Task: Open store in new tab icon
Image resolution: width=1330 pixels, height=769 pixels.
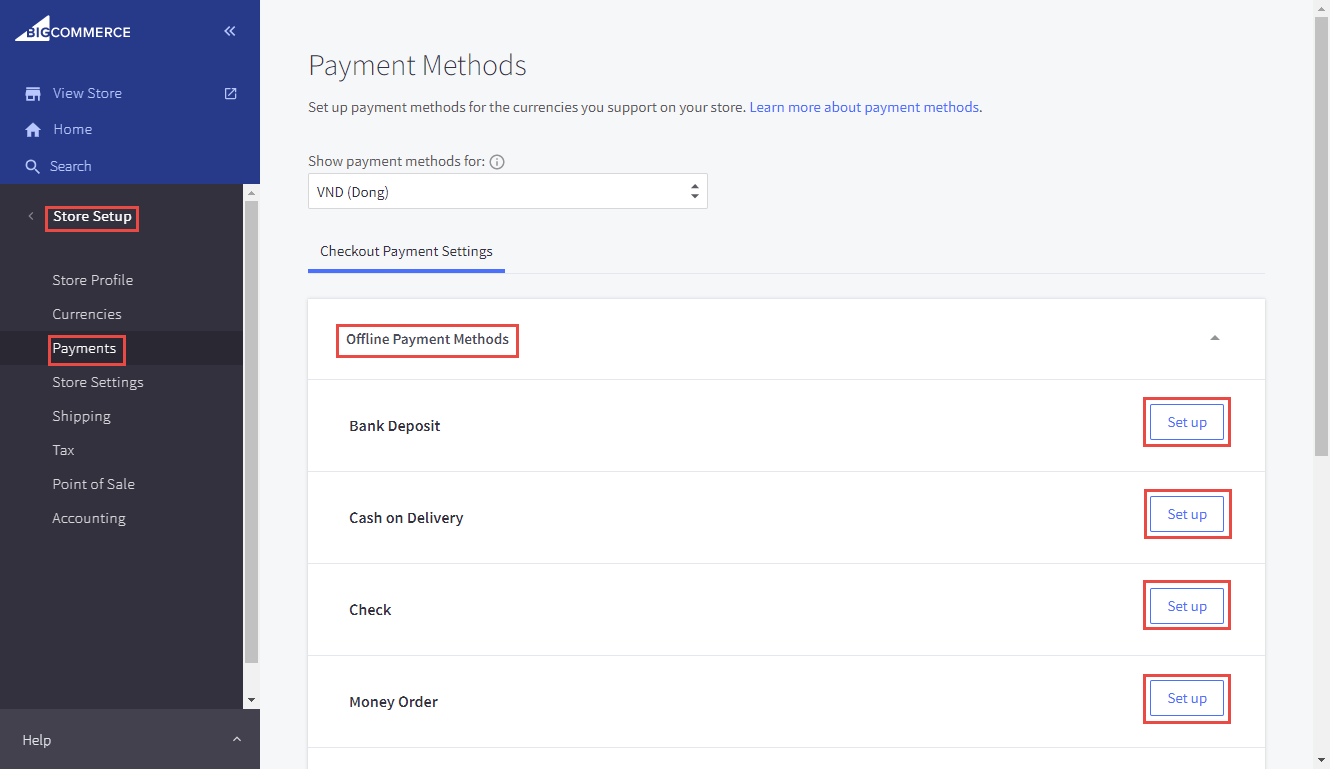Action: 230,93
